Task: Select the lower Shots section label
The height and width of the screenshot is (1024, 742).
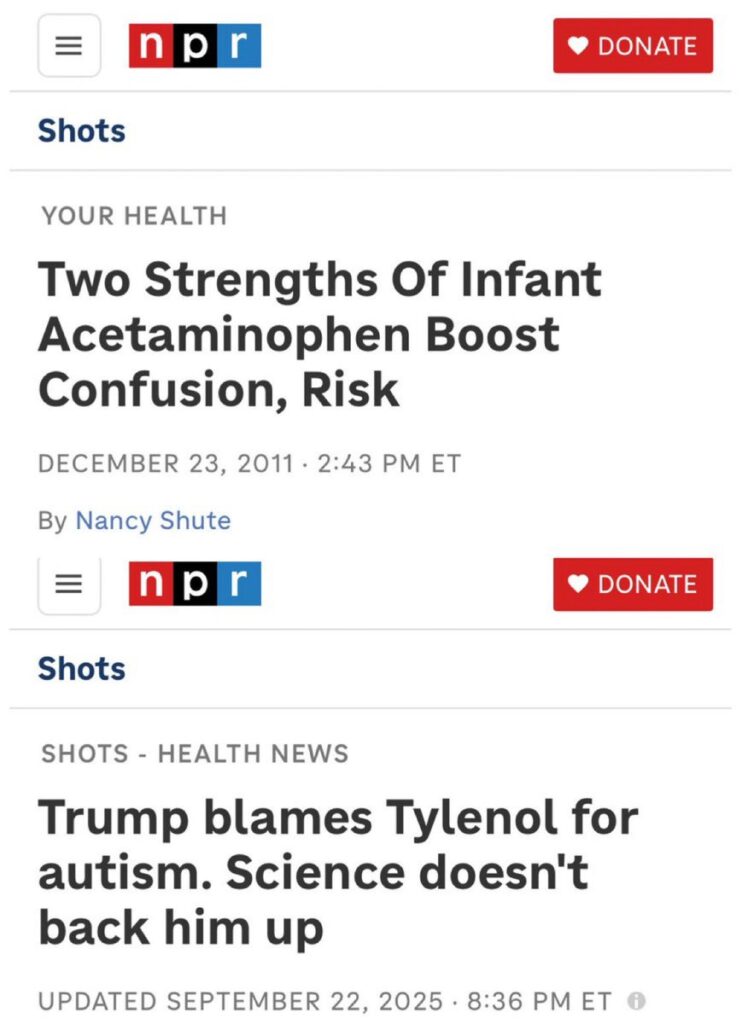Action: click(81, 668)
